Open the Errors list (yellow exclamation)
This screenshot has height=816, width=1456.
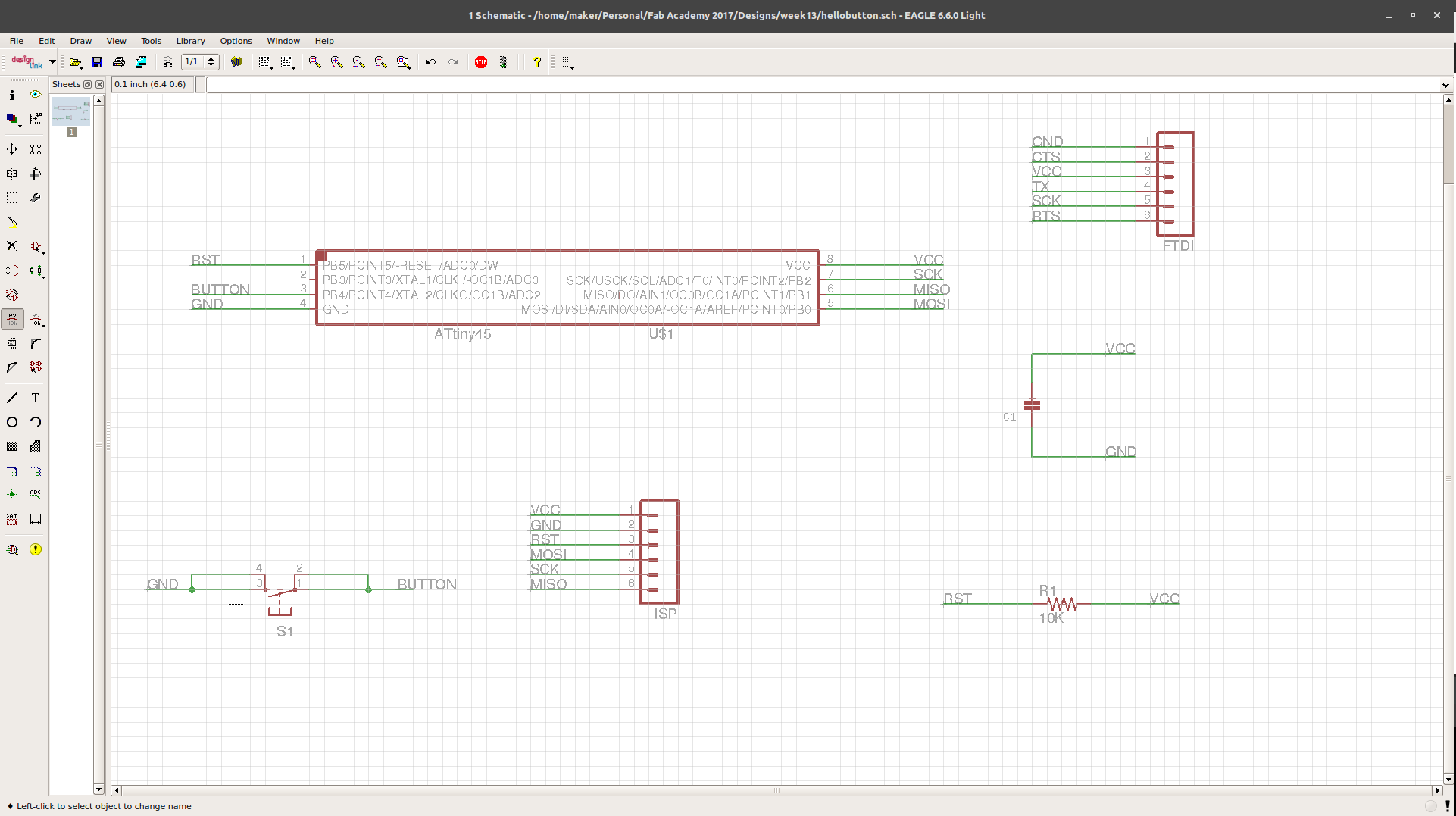36,549
